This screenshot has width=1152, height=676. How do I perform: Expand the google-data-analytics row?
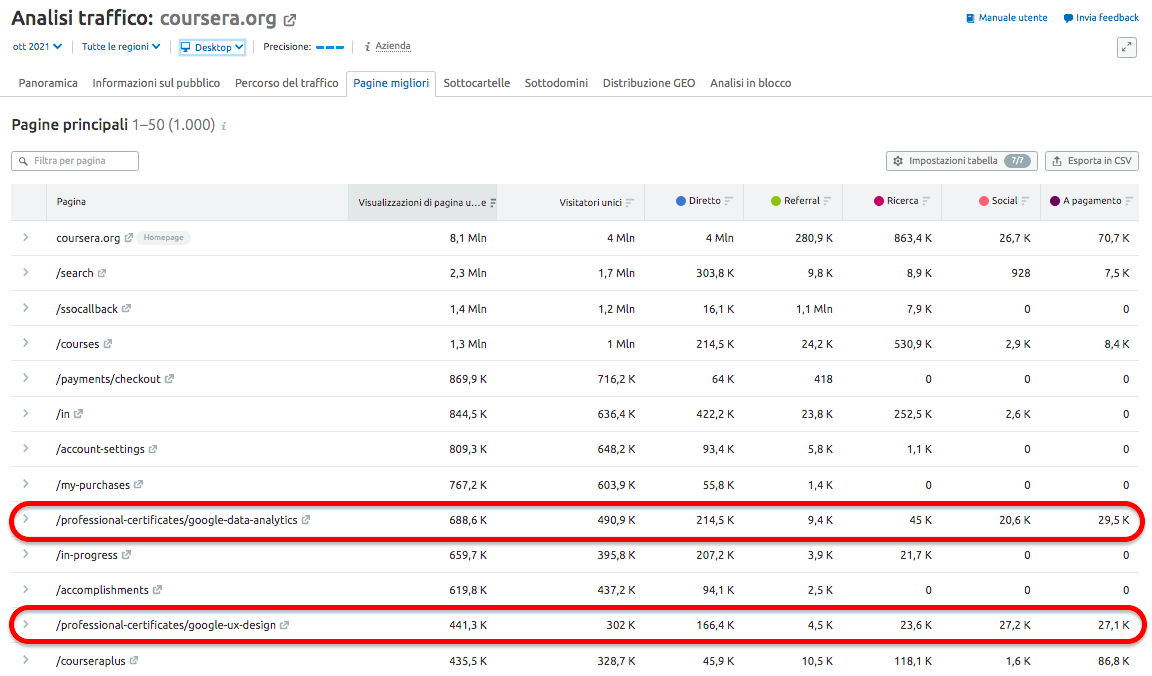coord(26,519)
